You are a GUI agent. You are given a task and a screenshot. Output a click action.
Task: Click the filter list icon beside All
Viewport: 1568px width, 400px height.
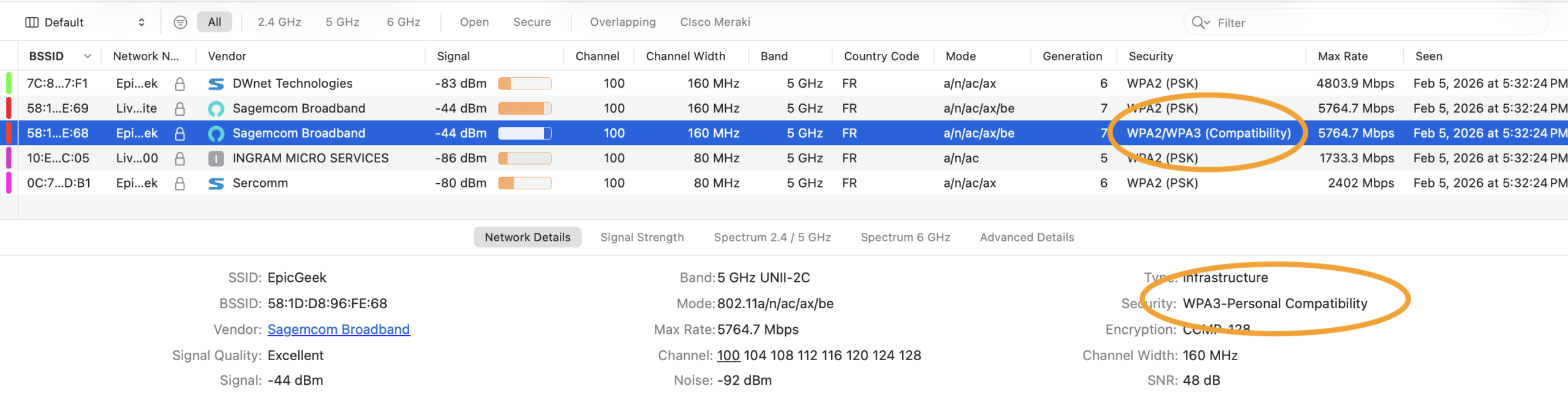click(180, 22)
